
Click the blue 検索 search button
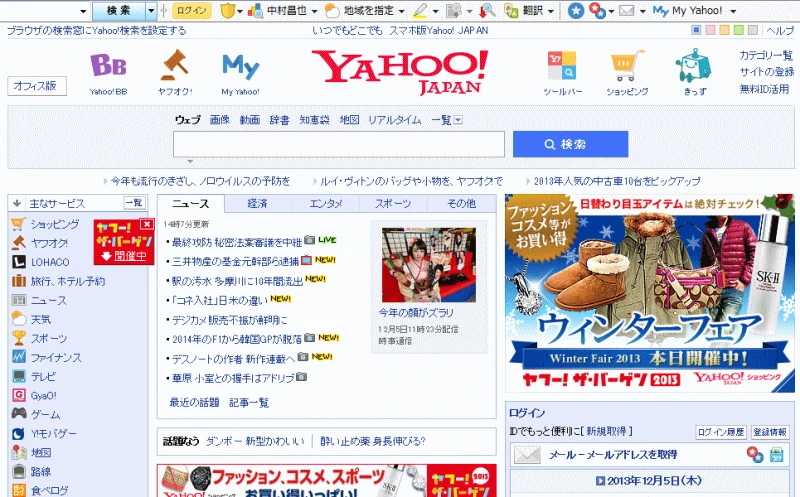point(570,144)
